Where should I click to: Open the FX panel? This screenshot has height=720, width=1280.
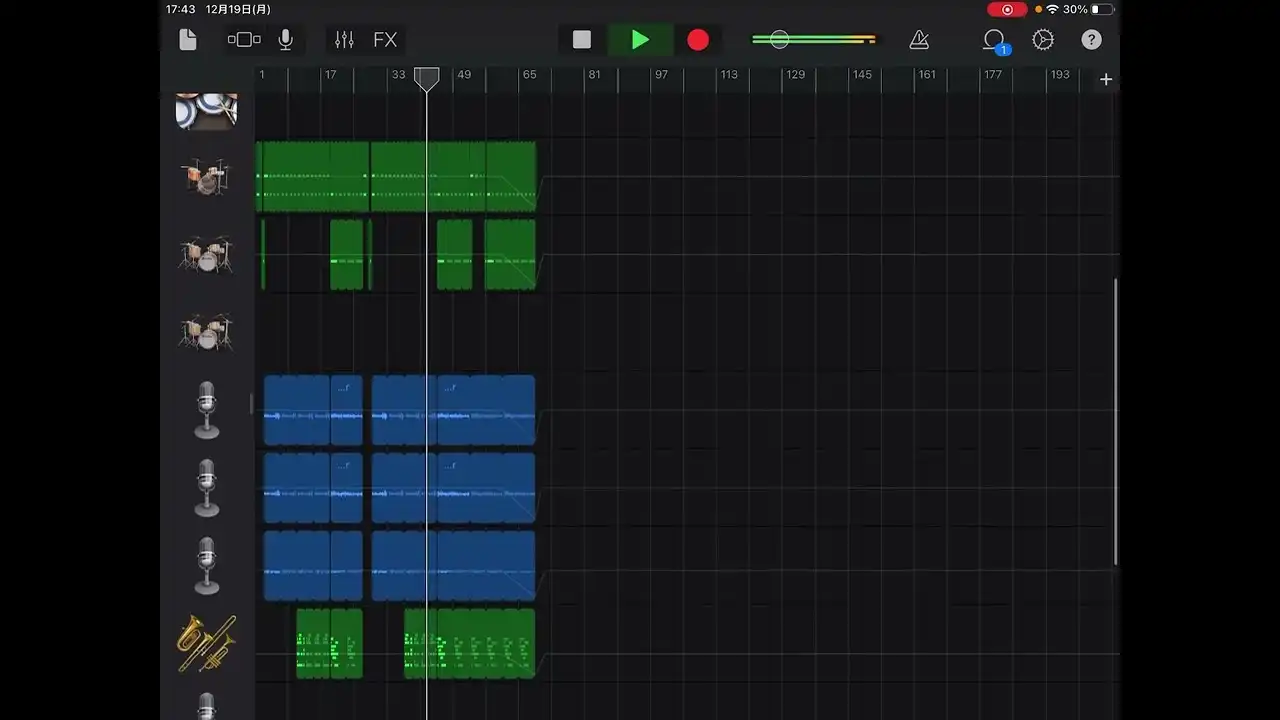pyautogui.click(x=385, y=40)
